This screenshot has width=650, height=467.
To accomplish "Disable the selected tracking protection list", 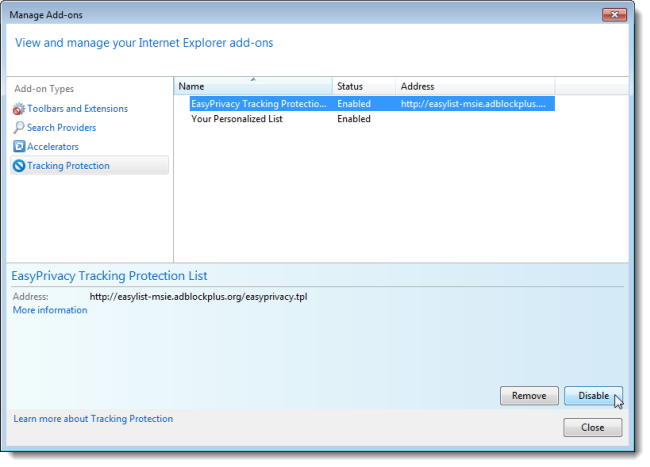I will click(593, 396).
